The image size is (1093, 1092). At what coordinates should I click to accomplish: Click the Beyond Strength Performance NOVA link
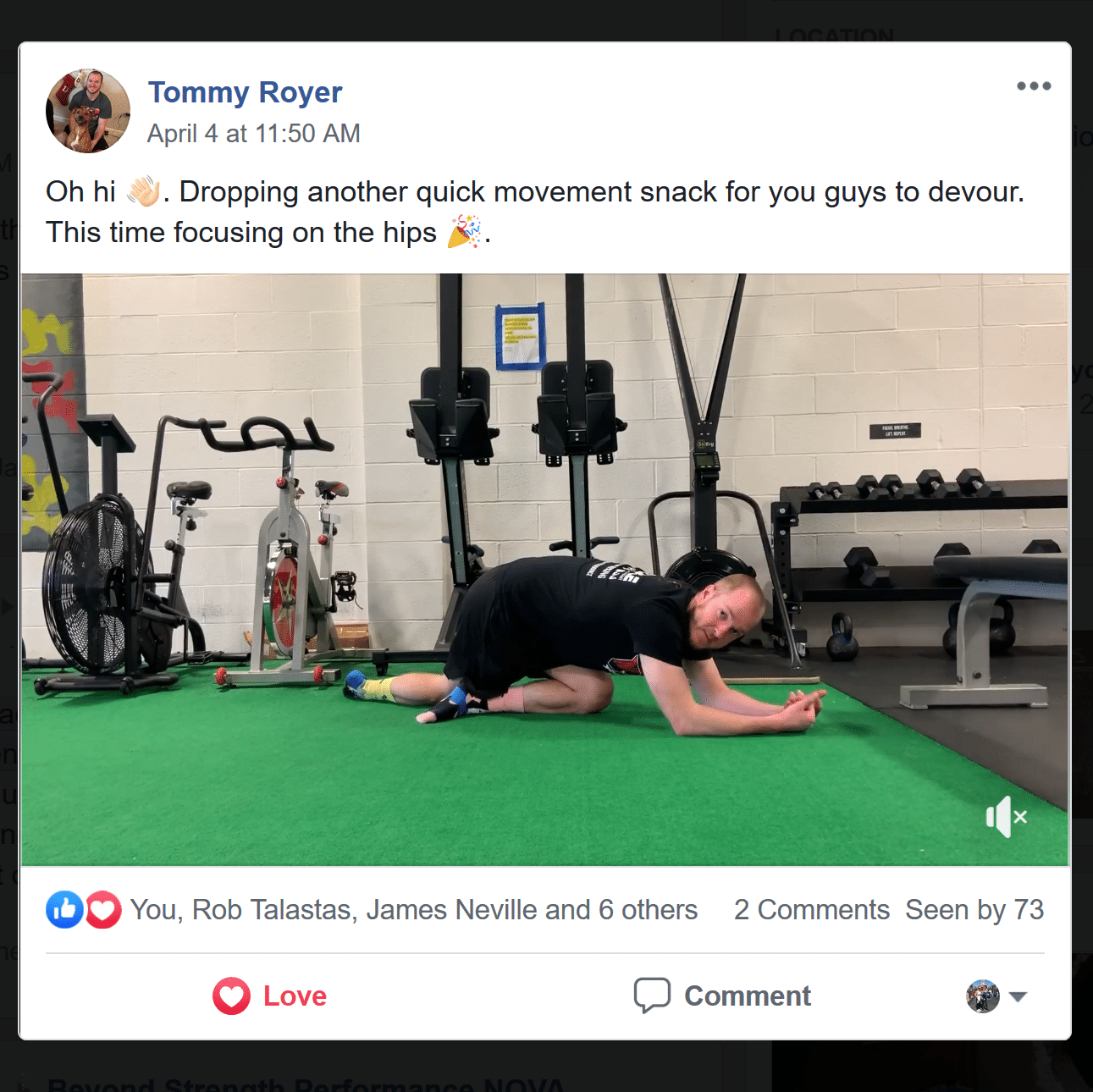click(305, 1084)
